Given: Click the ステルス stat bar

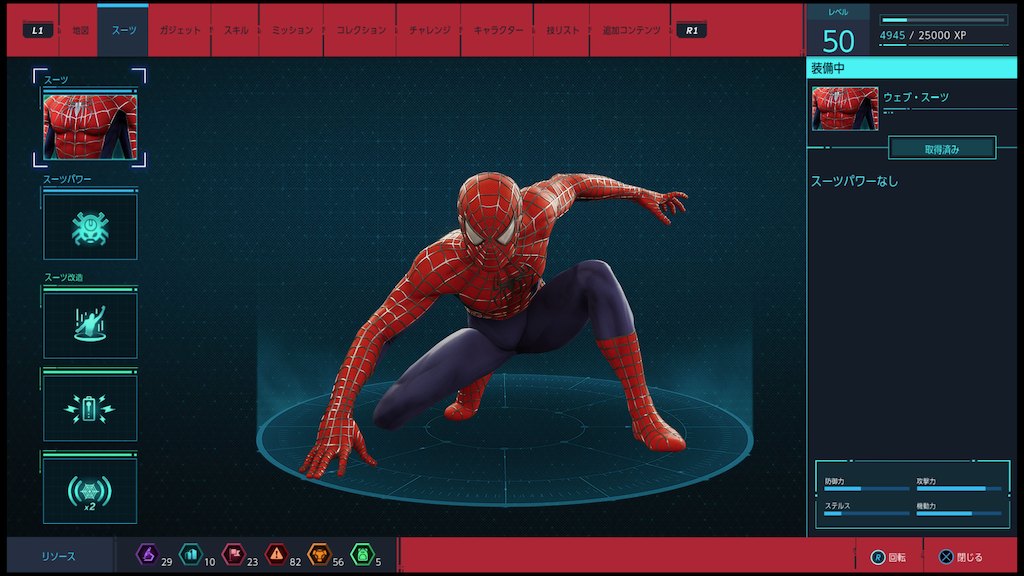Looking at the screenshot, I should pos(866,513).
